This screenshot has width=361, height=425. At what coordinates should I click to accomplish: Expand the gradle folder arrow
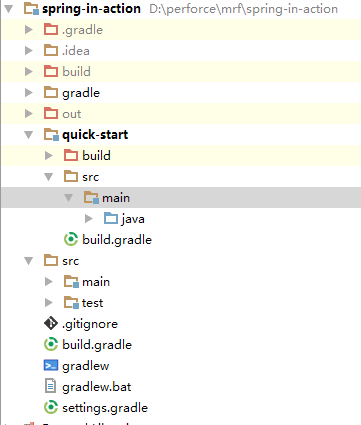click(x=29, y=93)
